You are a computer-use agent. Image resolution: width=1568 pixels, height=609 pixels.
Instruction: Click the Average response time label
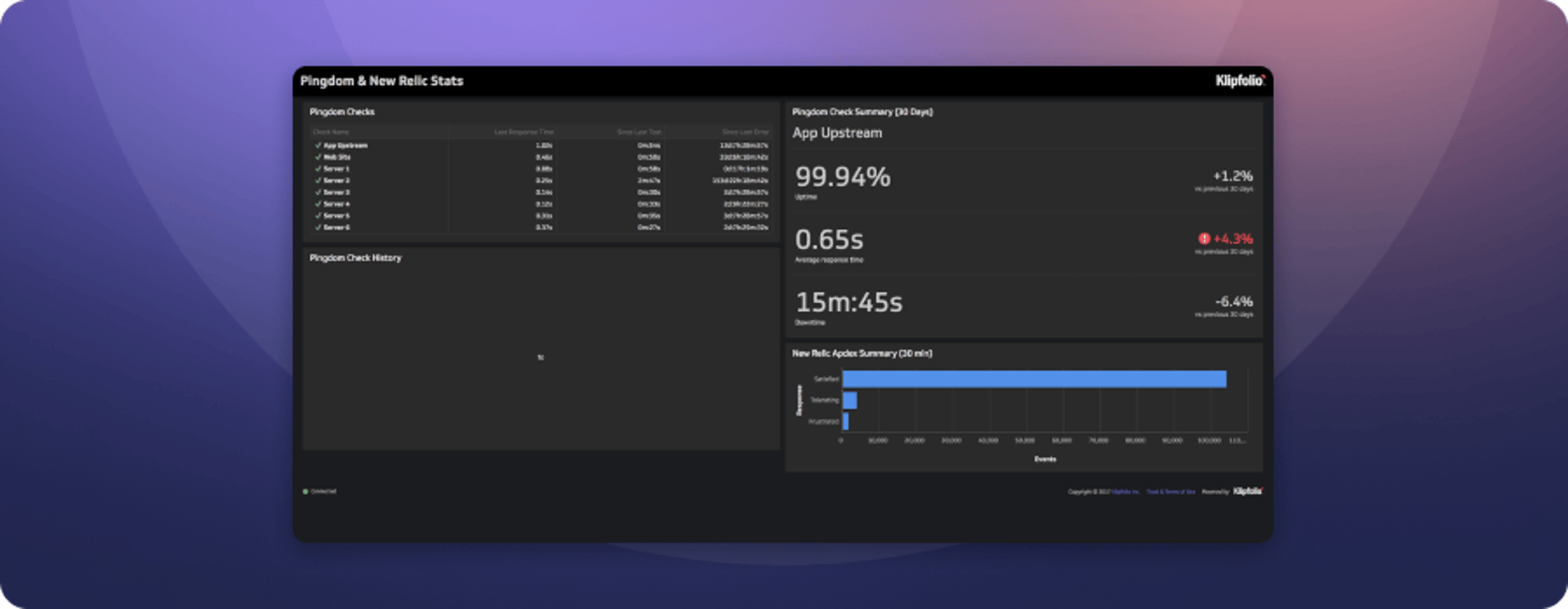(829, 260)
